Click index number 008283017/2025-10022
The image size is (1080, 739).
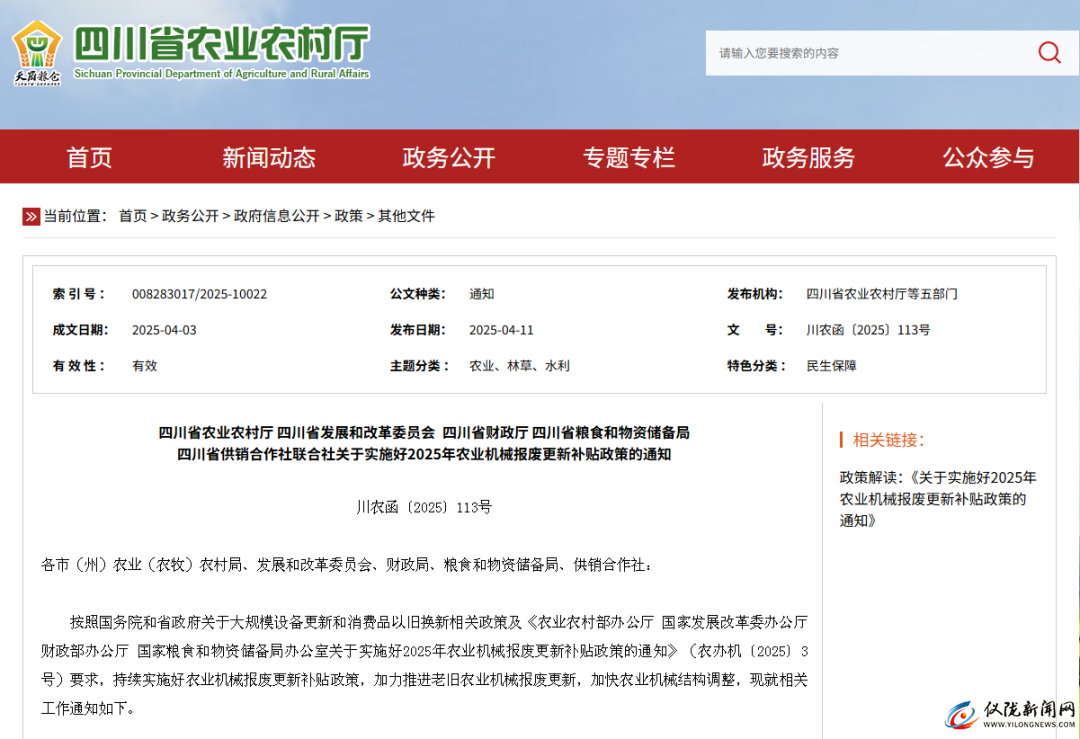pos(199,294)
